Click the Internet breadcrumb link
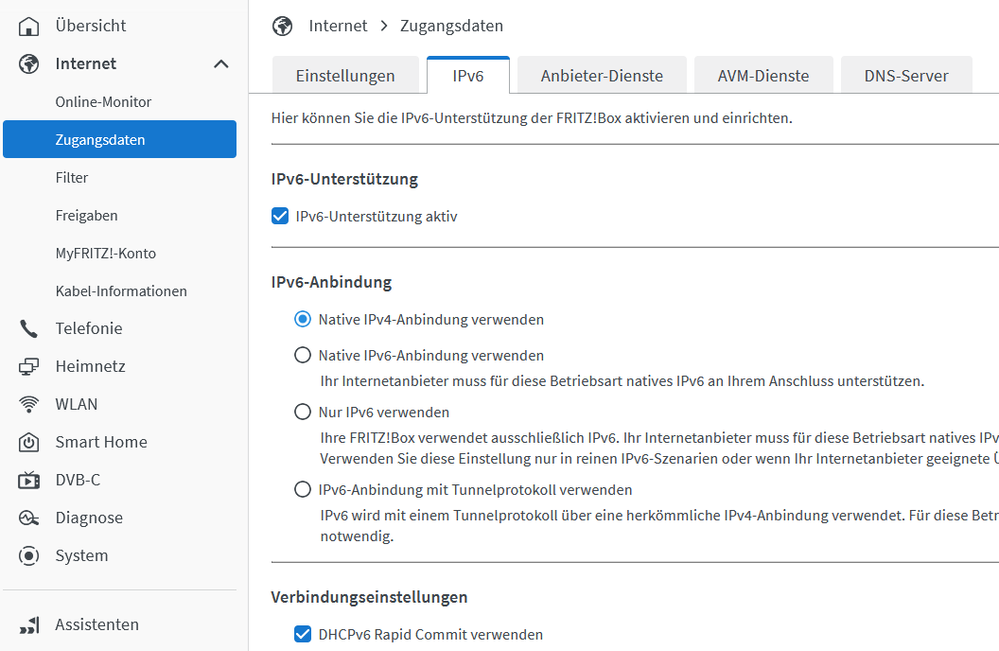This screenshot has height=651, width=999. [x=338, y=26]
